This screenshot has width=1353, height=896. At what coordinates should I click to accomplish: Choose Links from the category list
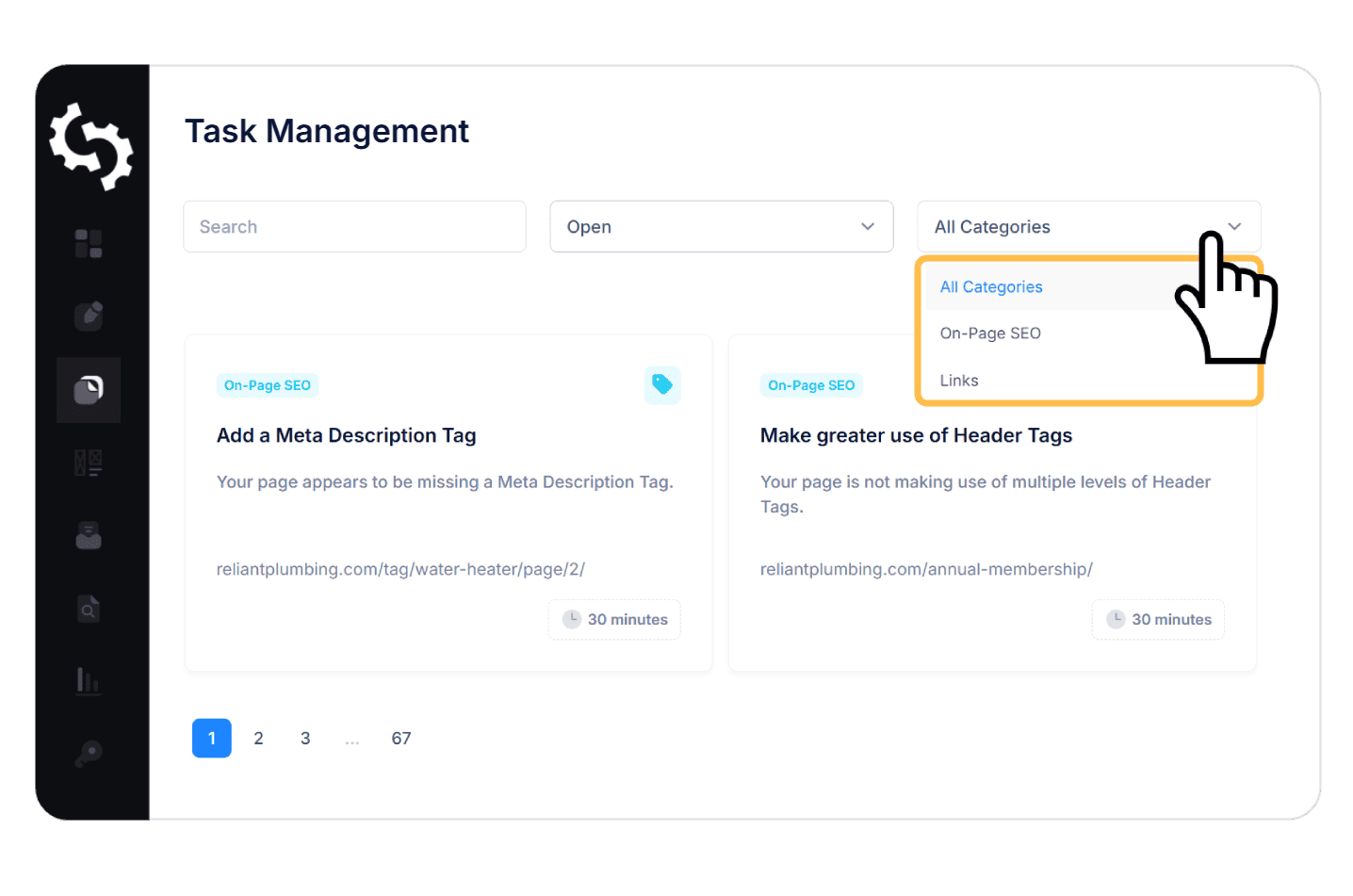[959, 381]
